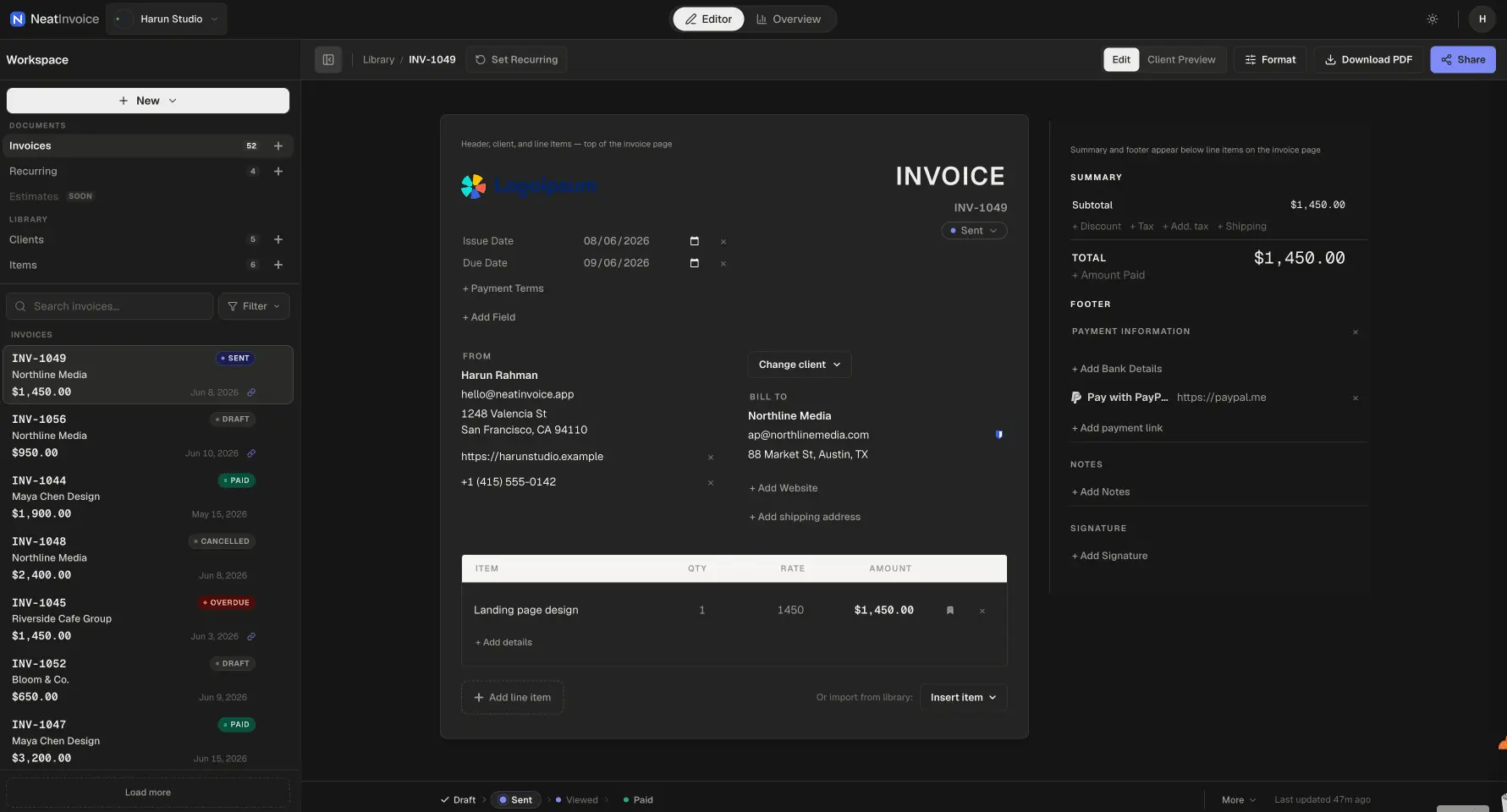Click + Add Signature link
Image resolution: width=1507 pixels, height=812 pixels.
(x=1110, y=556)
